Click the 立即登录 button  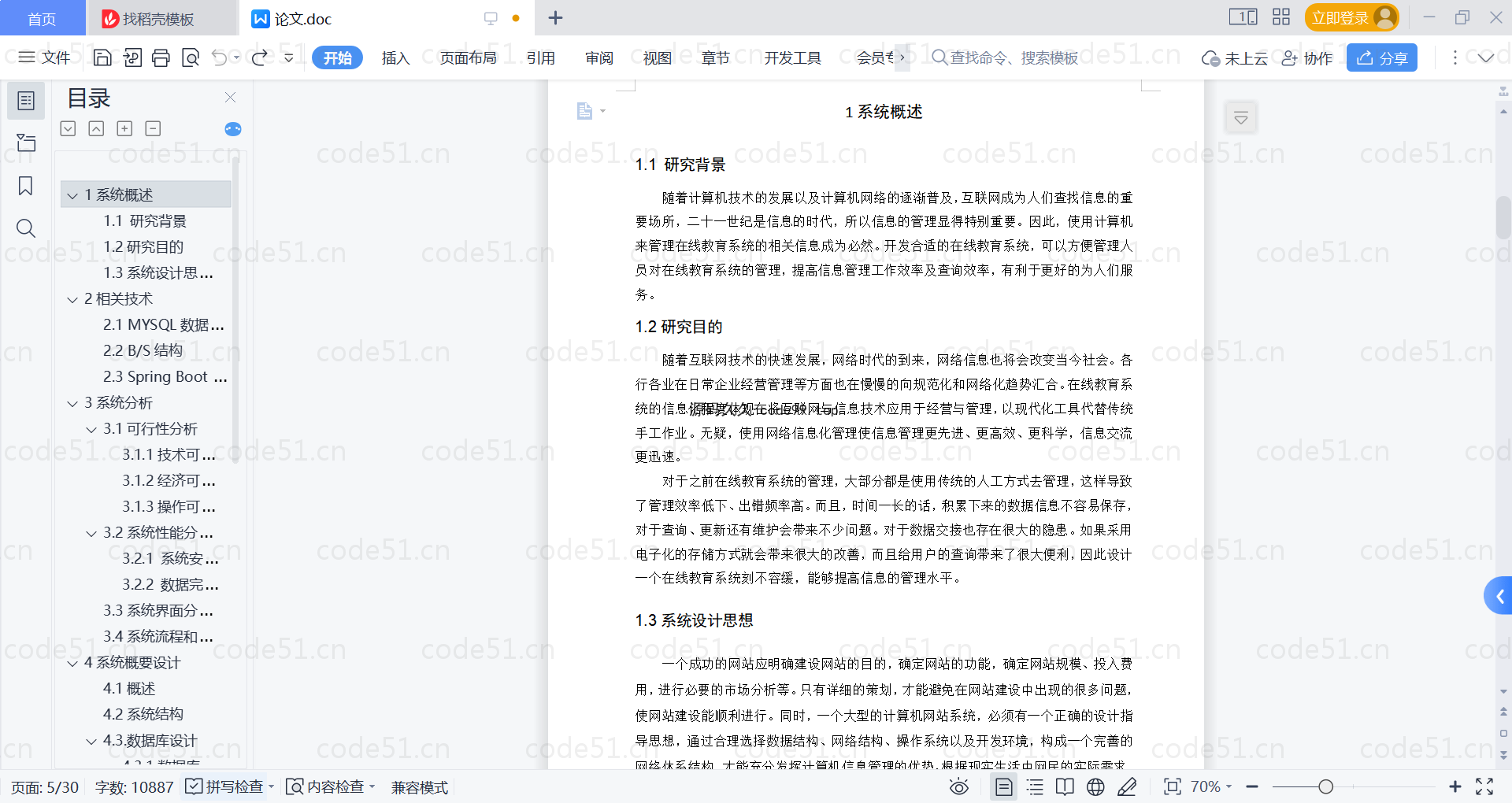pyautogui.click(x=1351, y=17)
